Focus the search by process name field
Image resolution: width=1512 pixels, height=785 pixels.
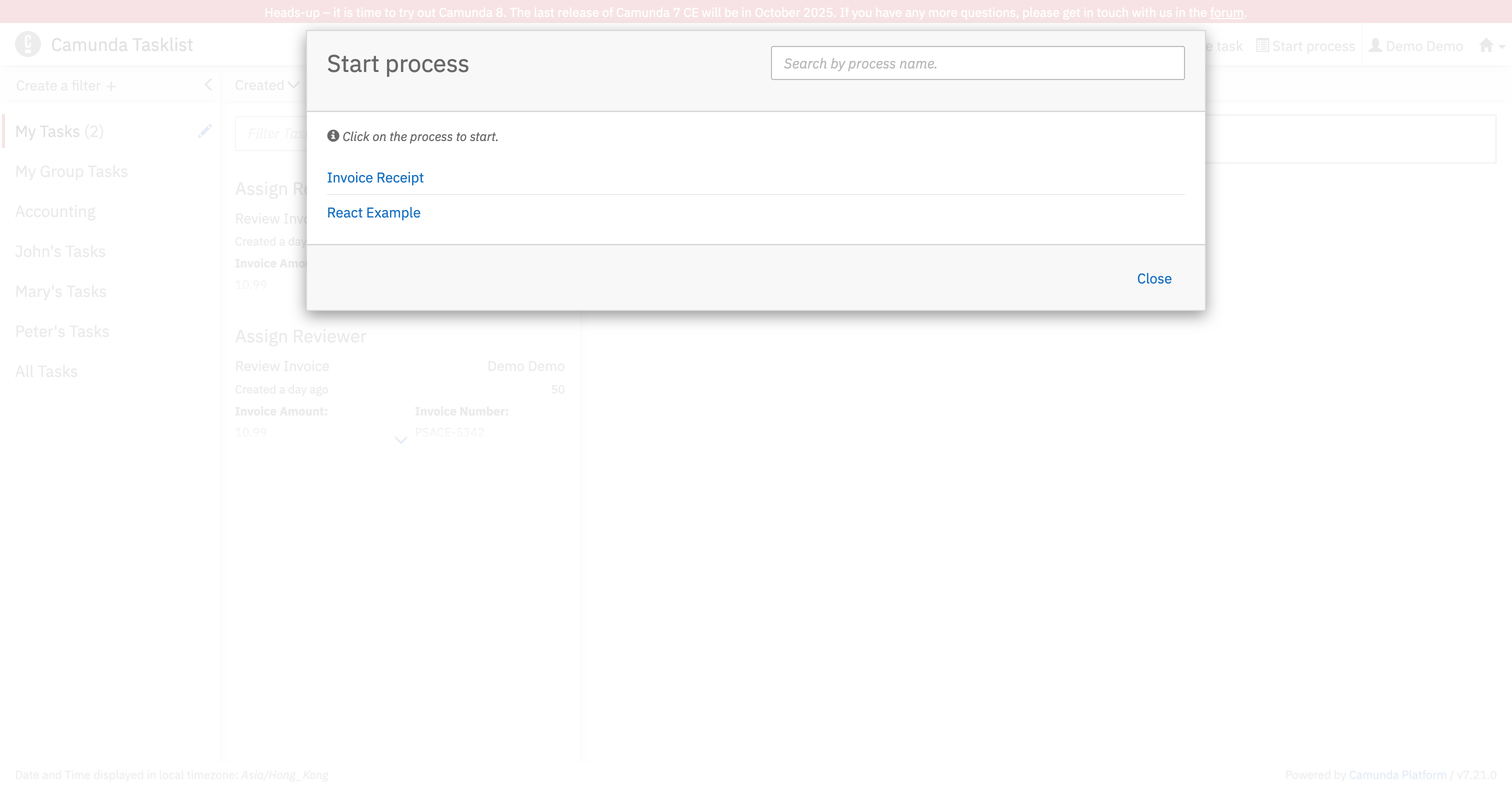pos(977,63)
